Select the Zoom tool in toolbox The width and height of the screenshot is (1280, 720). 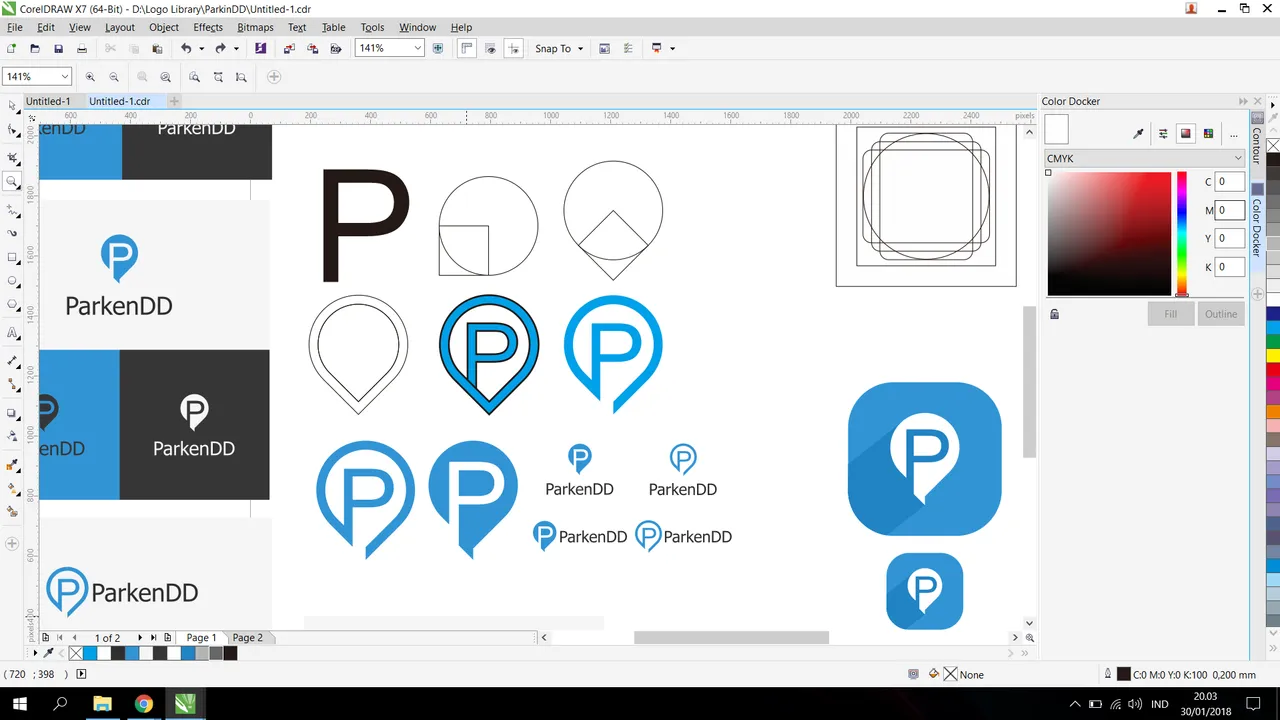[x=12, y=182]
